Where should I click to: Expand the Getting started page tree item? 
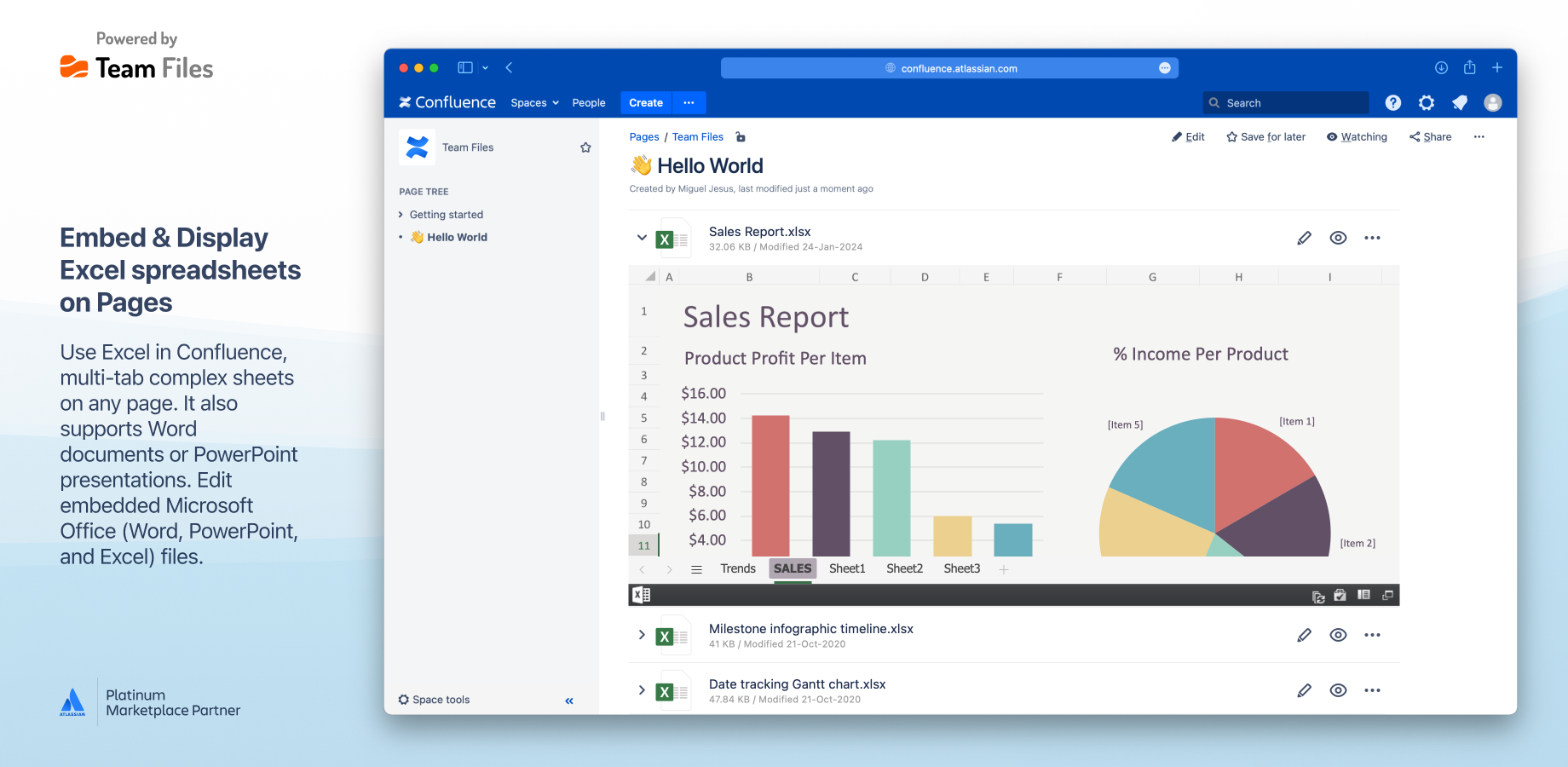tap(401, 214)
